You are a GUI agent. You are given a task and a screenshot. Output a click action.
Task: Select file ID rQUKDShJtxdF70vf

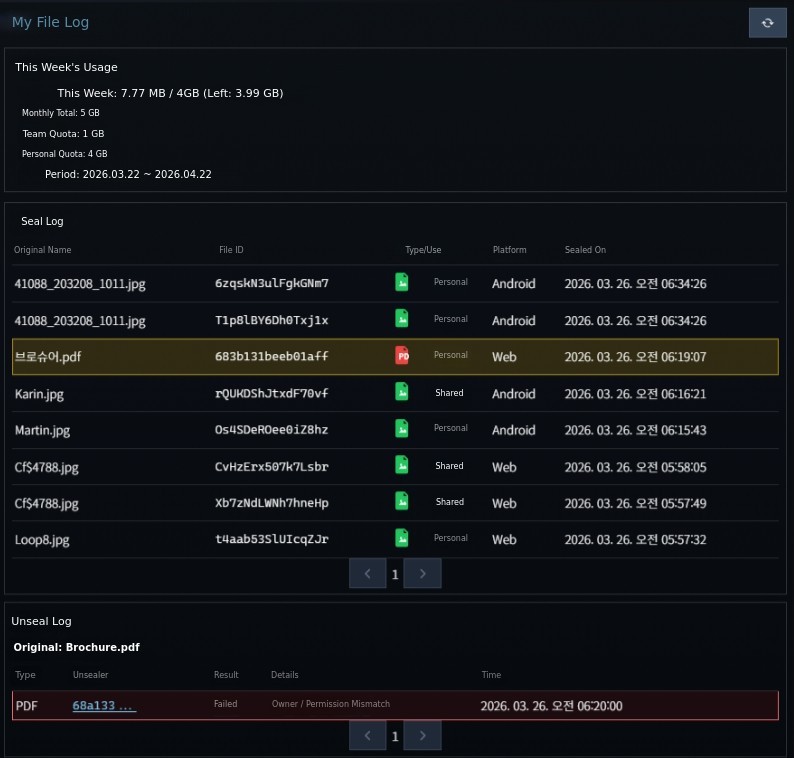coord(271,394)
